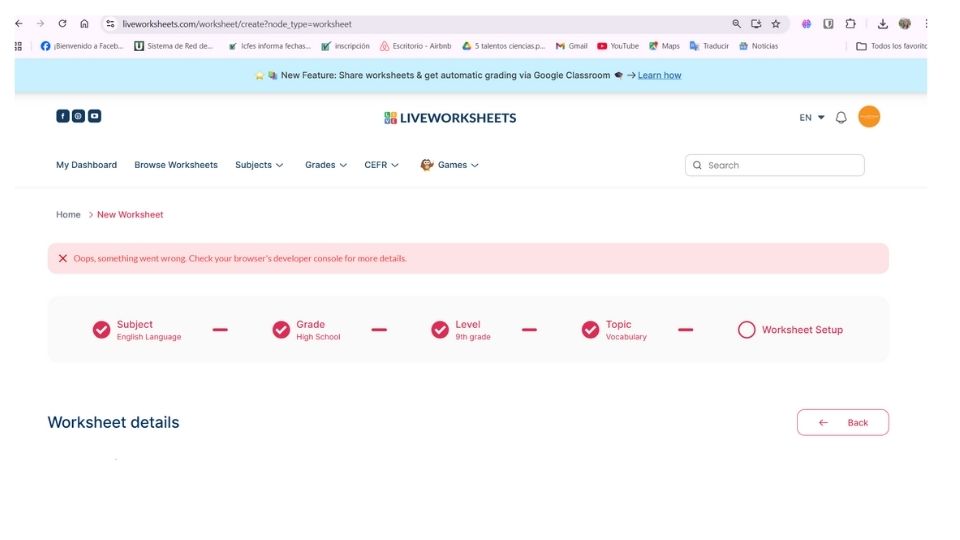Select the Subject step checkmark

click(x=101, y=330)
